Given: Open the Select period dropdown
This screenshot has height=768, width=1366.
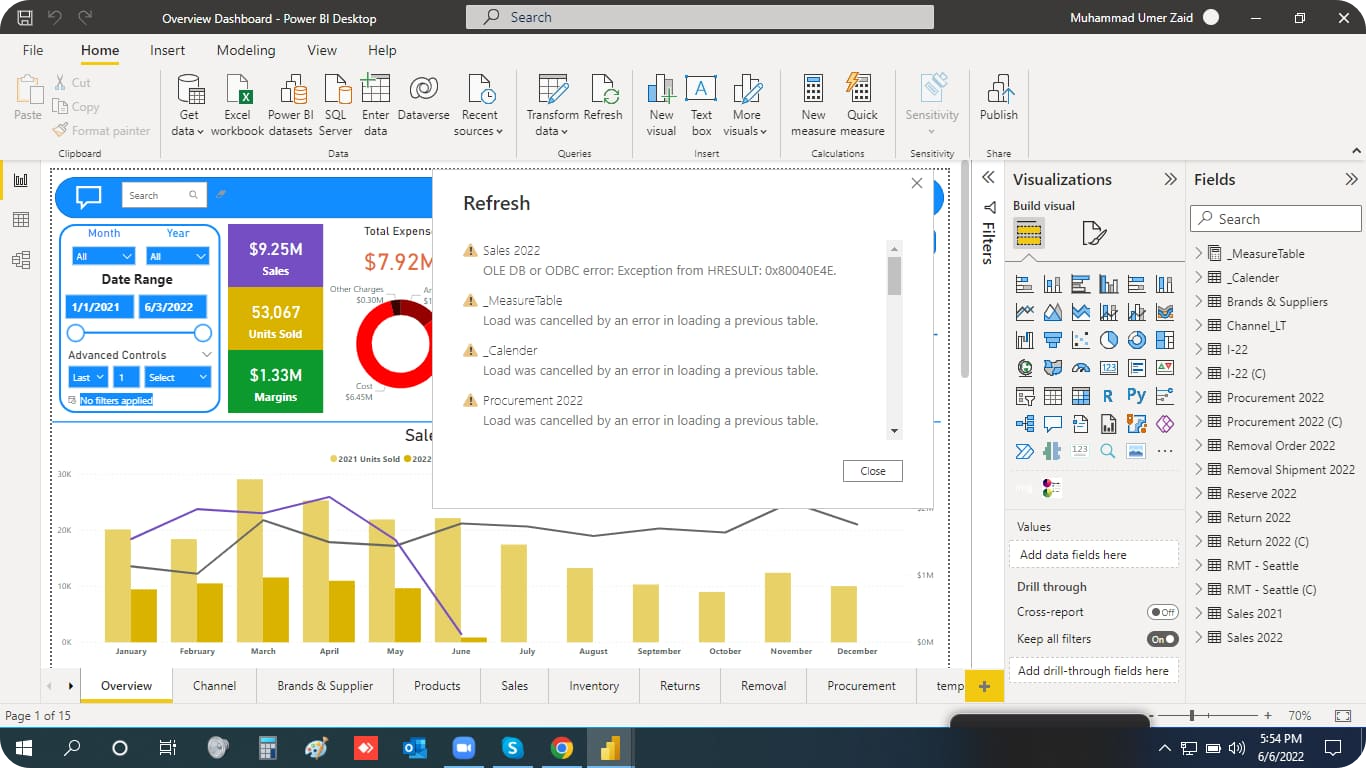Looking at the screenshot, I should (x=176, y=377).
